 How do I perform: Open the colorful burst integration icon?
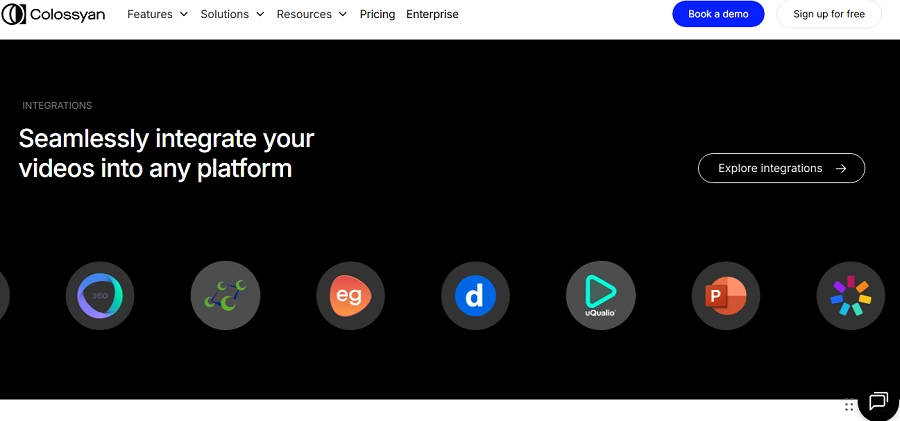851,296
